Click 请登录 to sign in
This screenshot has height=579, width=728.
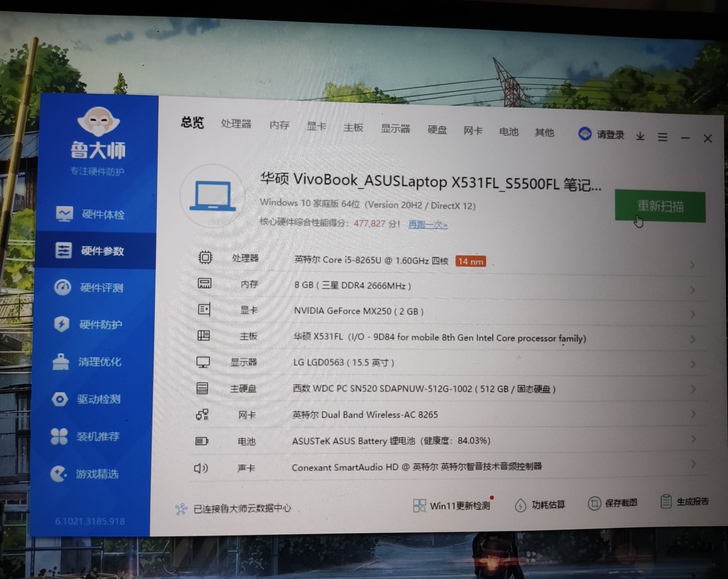(x=610, y=135)
